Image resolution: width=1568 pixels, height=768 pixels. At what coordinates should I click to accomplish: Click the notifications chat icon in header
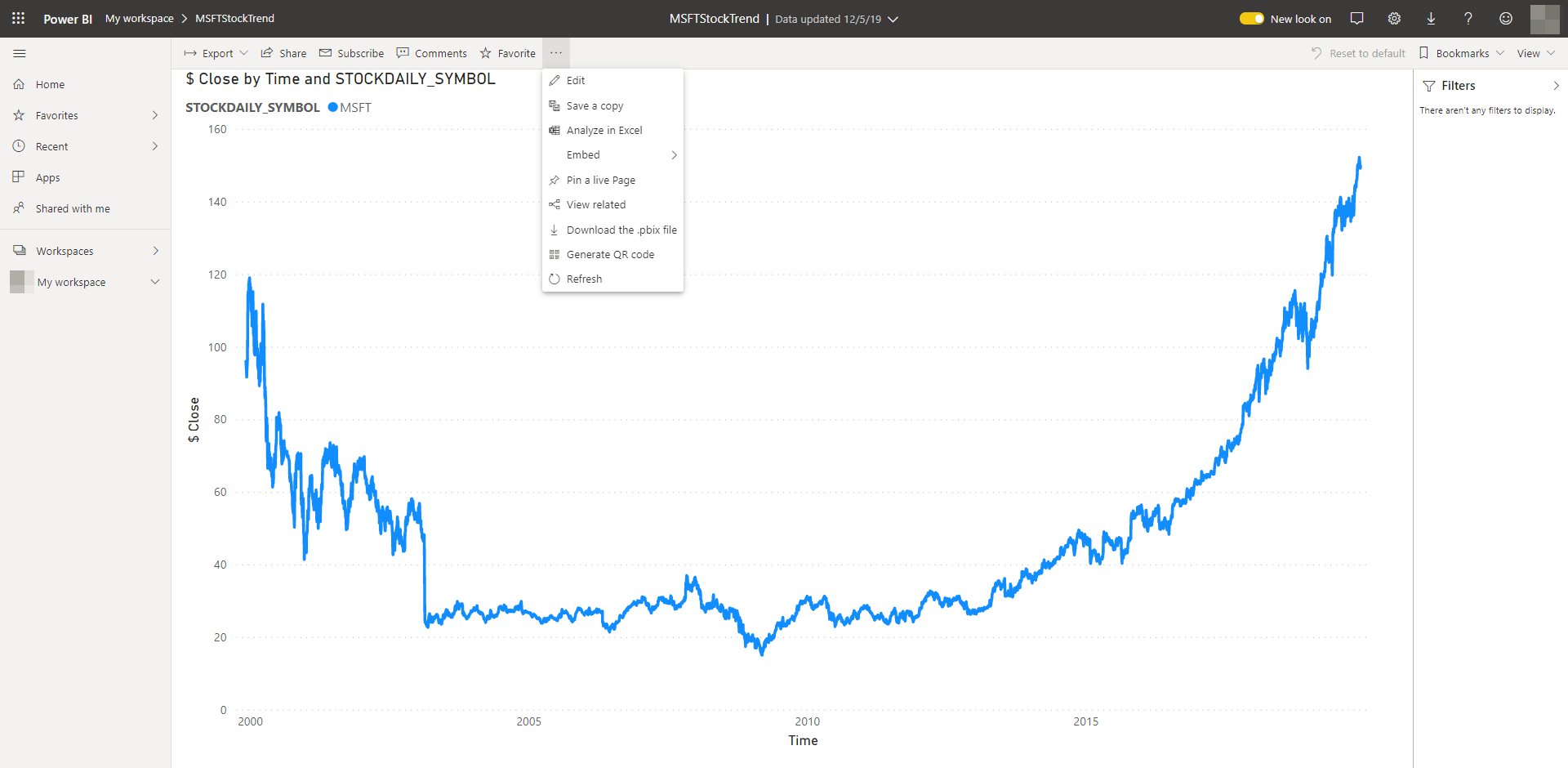(1356, 18)
